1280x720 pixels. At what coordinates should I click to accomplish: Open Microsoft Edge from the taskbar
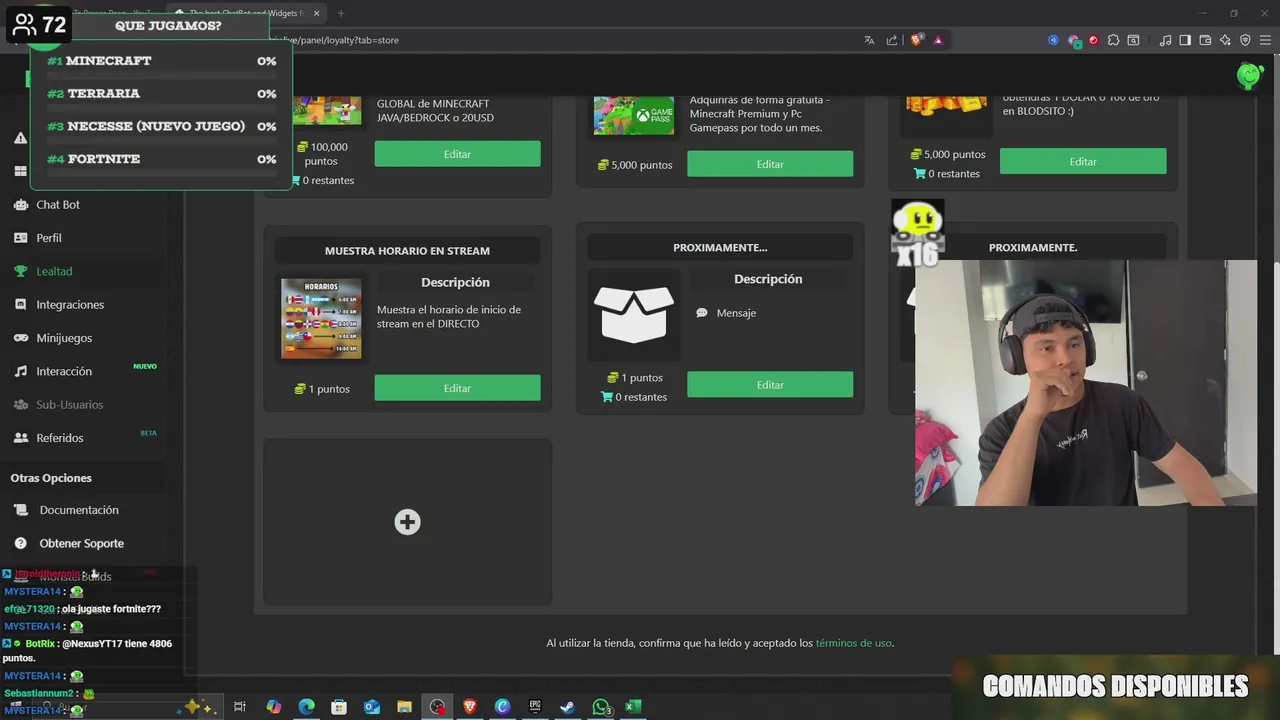point(306,707)
